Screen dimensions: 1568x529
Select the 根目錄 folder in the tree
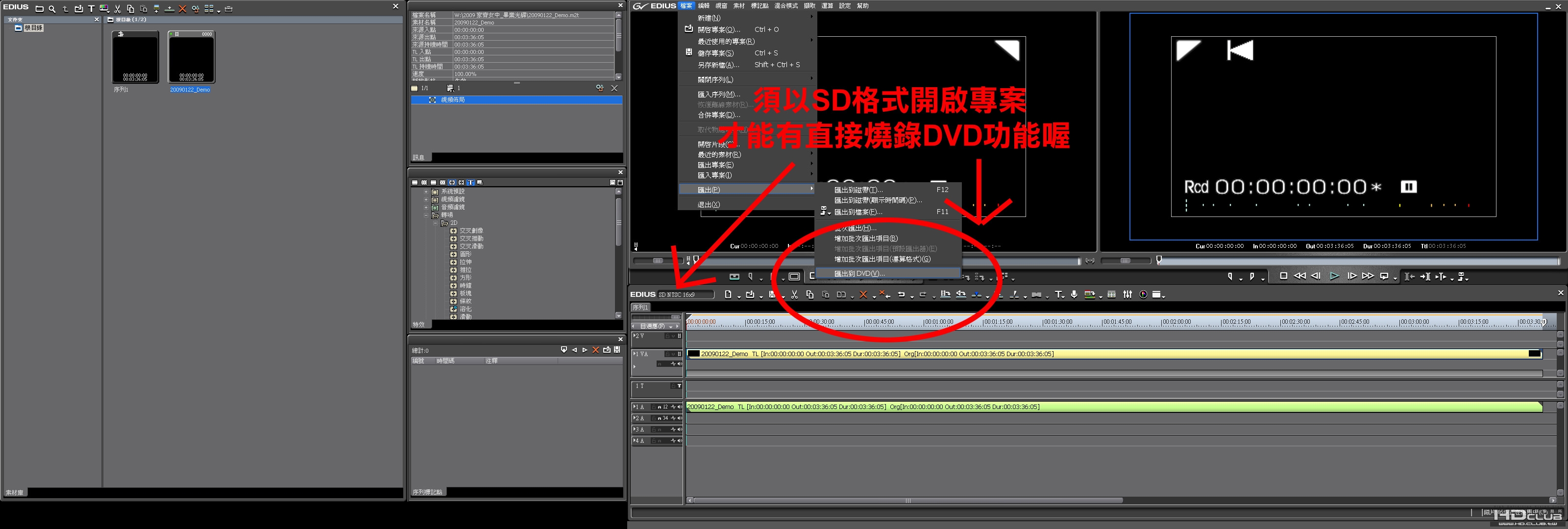(33, 28)
